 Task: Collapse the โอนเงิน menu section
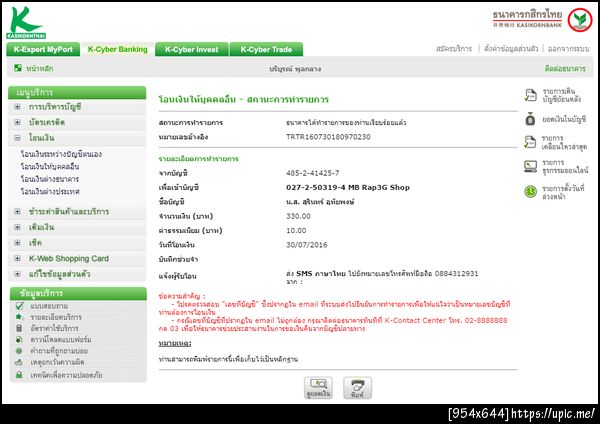tap(17, 138)
